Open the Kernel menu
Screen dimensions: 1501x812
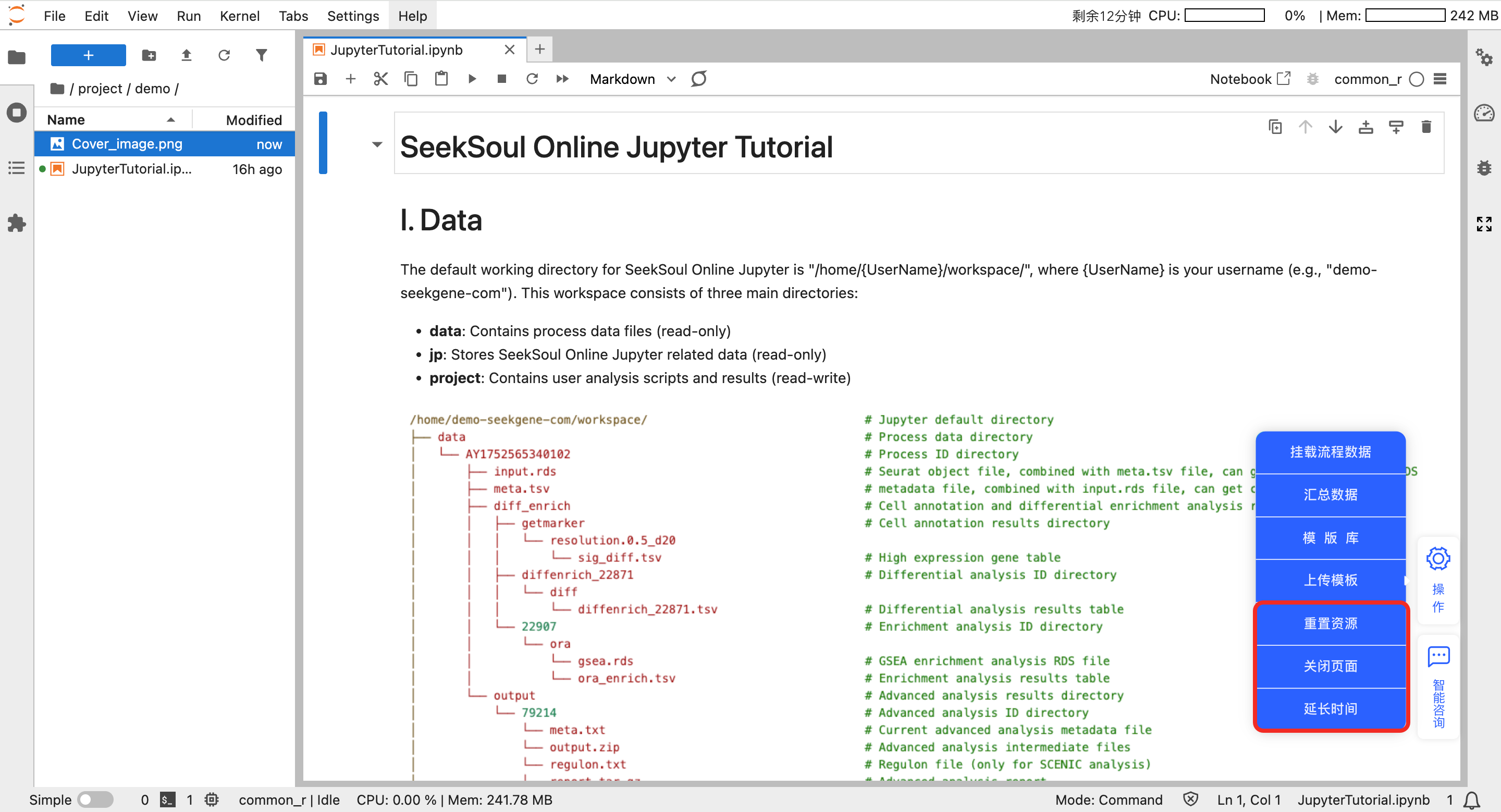(240, 16)
